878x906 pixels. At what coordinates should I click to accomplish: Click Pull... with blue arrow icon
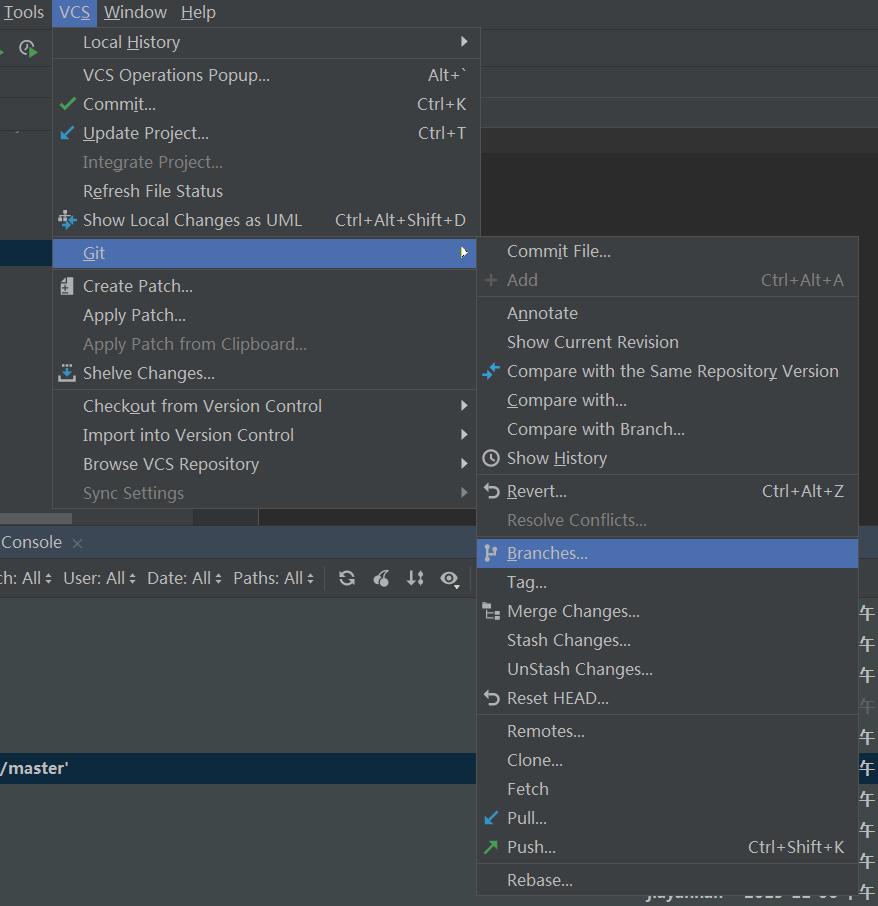click(x=526, y=818)
